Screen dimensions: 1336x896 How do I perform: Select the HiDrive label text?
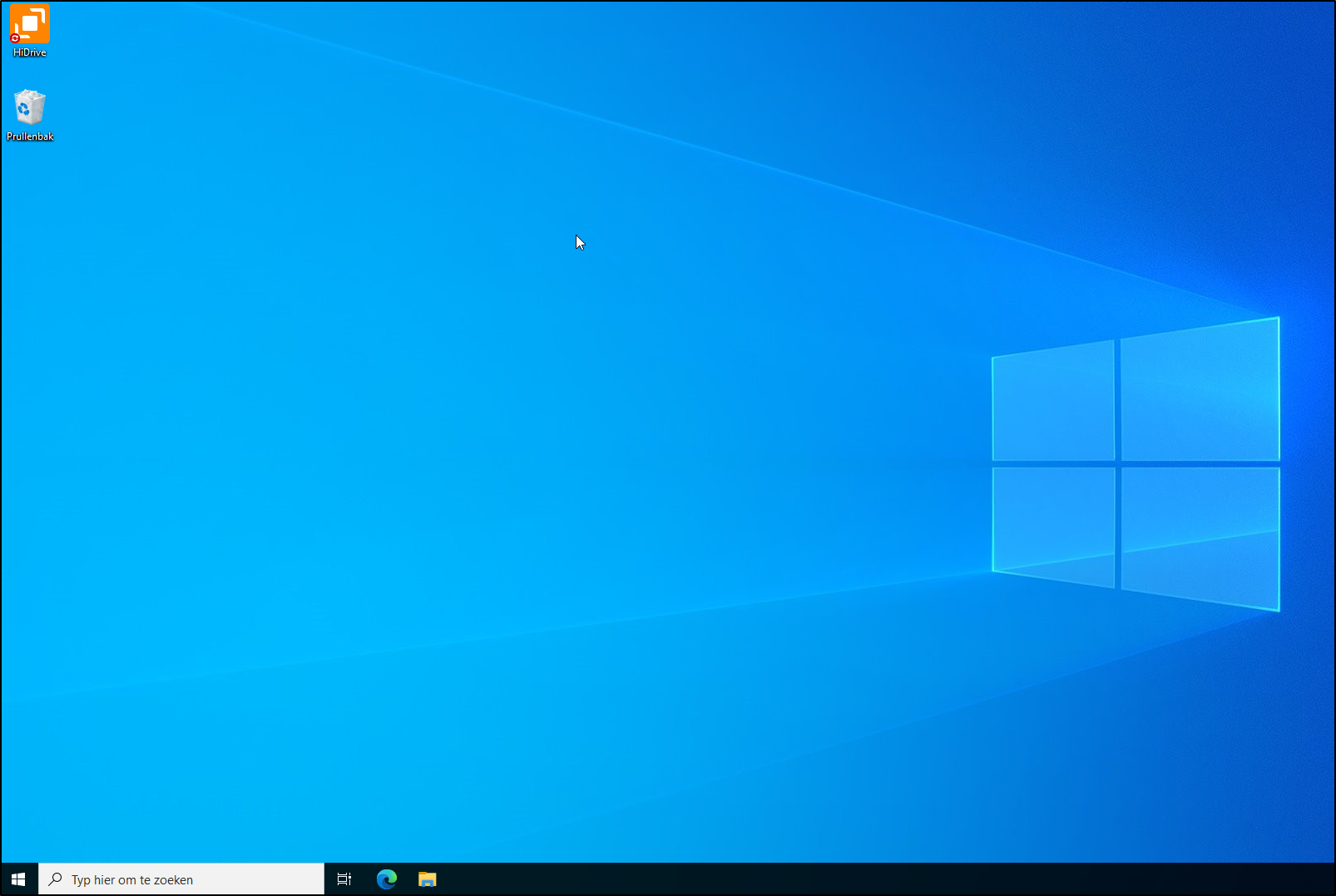(28, 52)
